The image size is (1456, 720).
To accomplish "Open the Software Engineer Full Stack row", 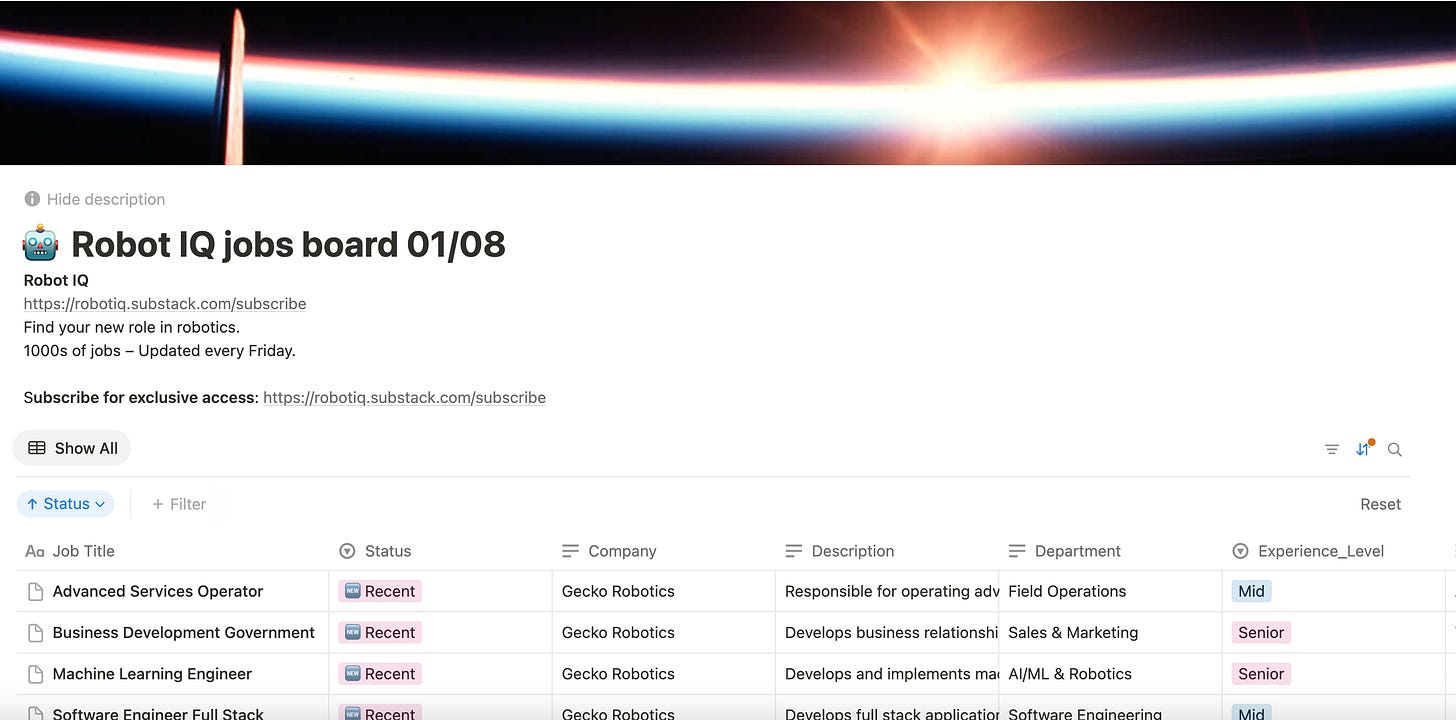I will pos(158,713).
